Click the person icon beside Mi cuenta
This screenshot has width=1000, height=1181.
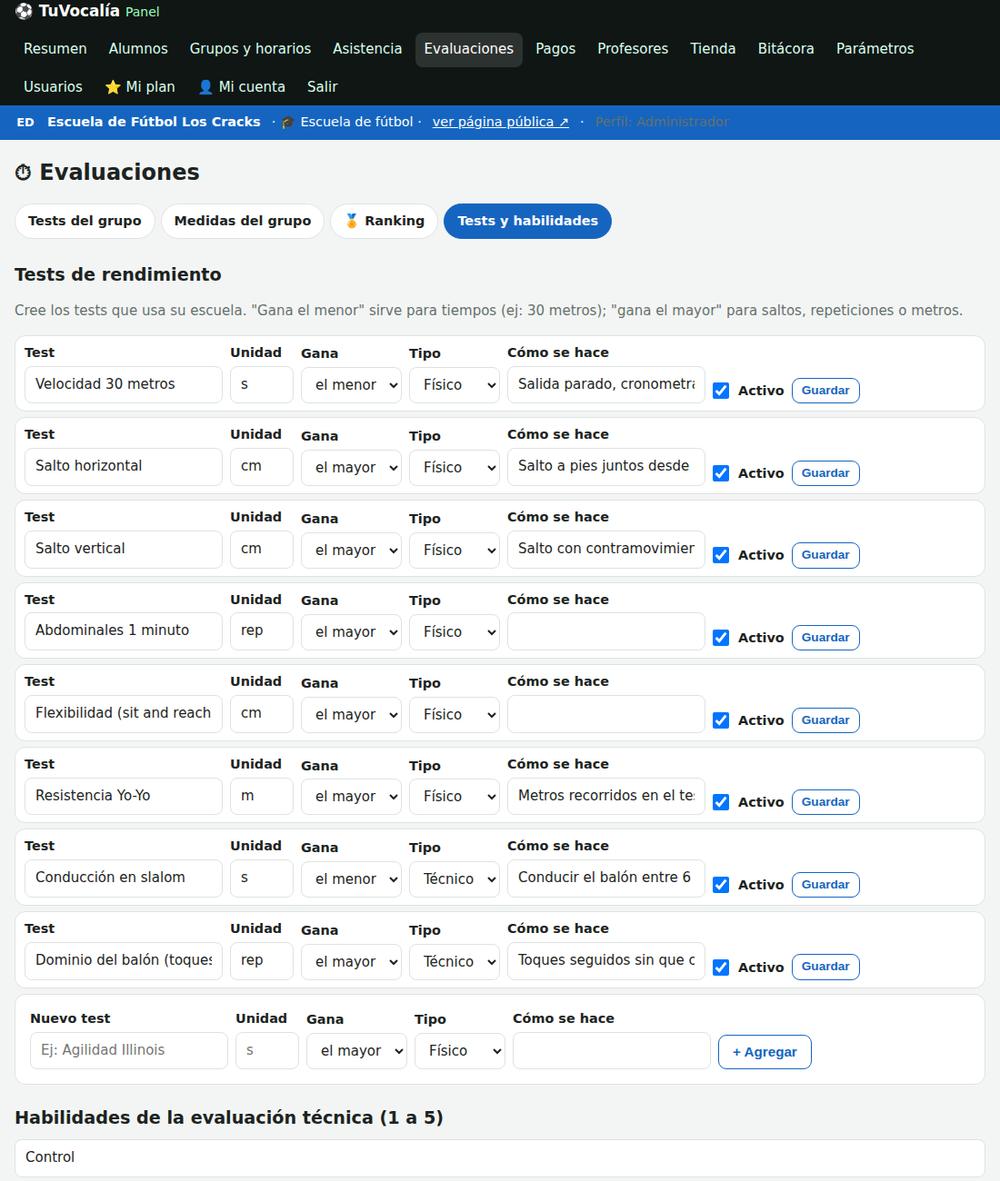(205, 87)
